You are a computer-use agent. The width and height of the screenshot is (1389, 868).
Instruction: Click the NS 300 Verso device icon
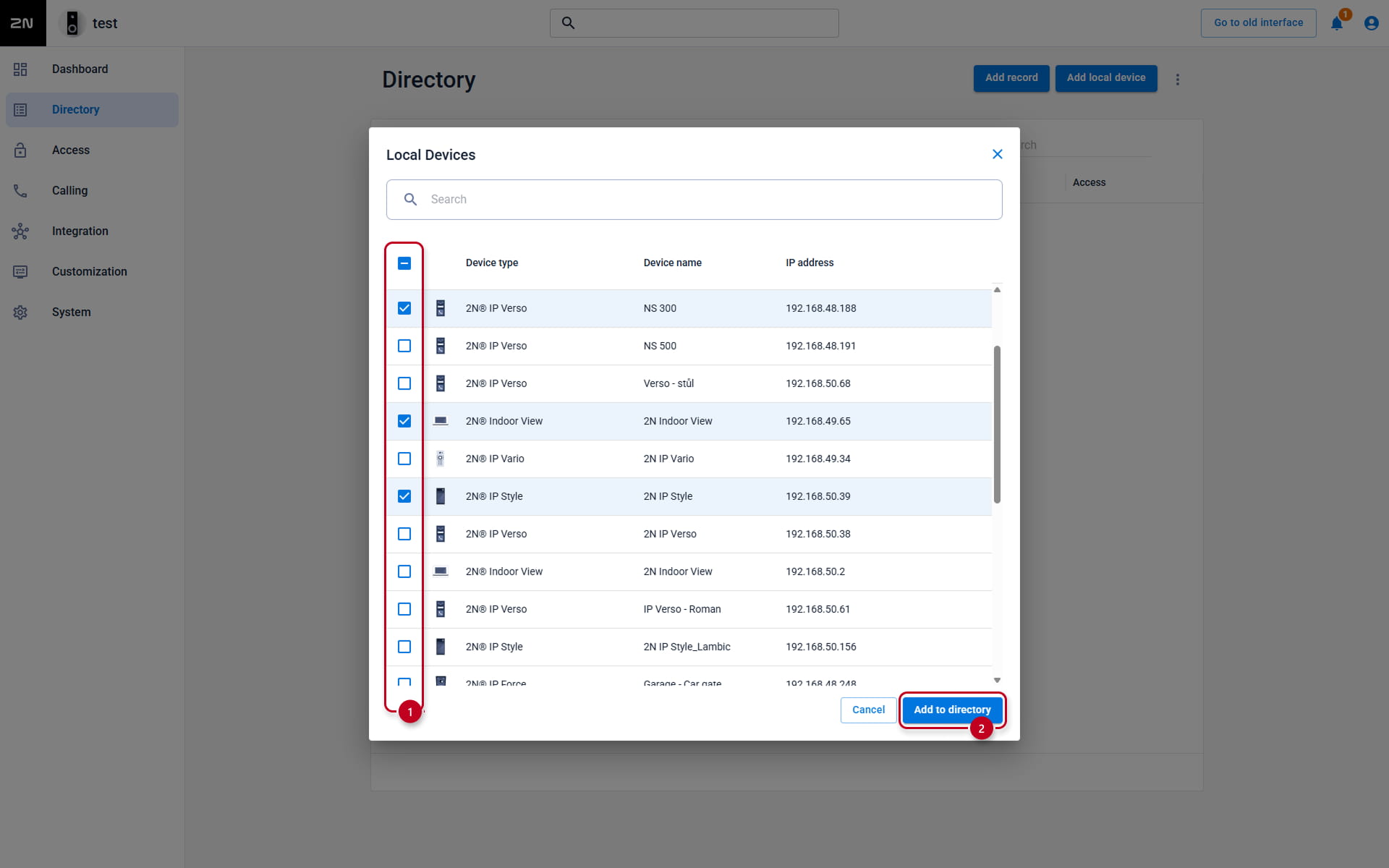[440, 308]
